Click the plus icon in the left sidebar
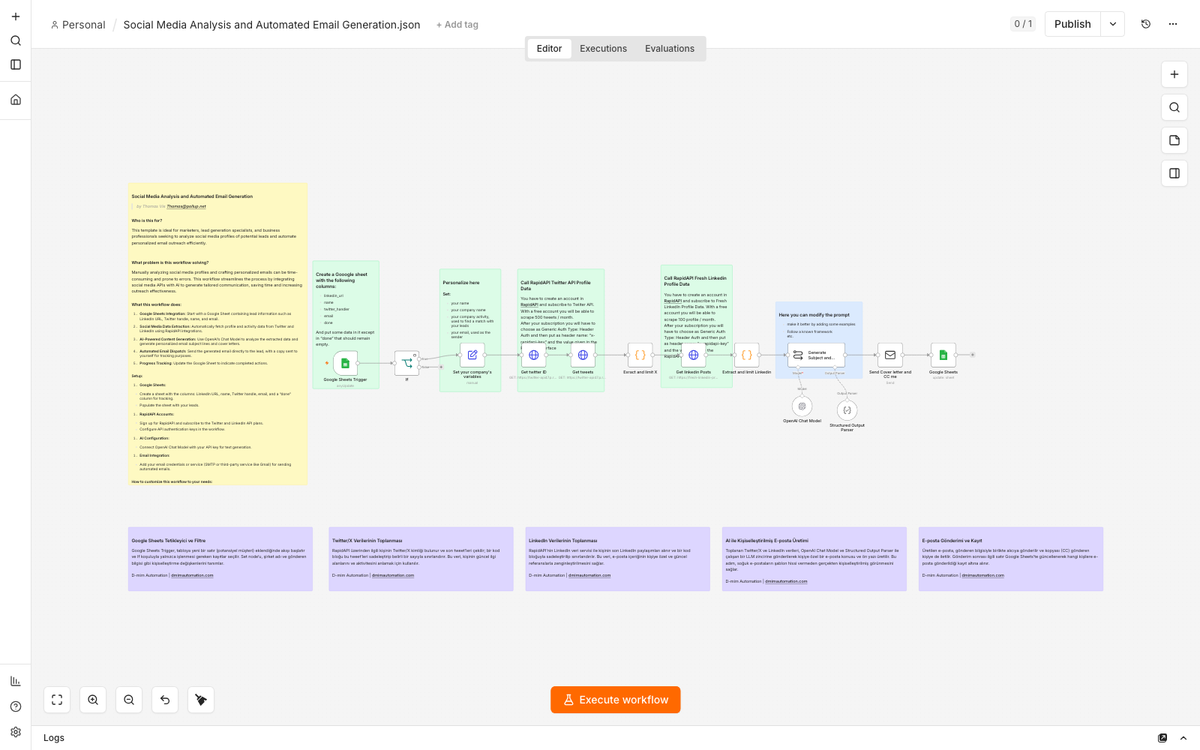The width and height of the screenshot is (1200, 750). pos(15,16)
